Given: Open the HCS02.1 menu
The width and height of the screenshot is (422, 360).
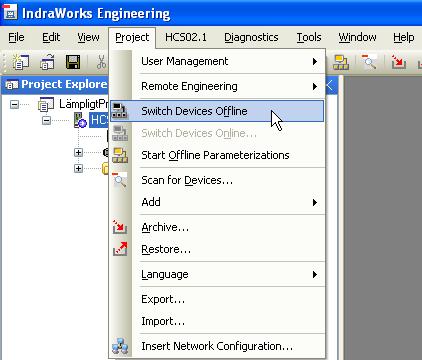Looking at the screenshot, I should pyautogui.click(x=186, y=37).
